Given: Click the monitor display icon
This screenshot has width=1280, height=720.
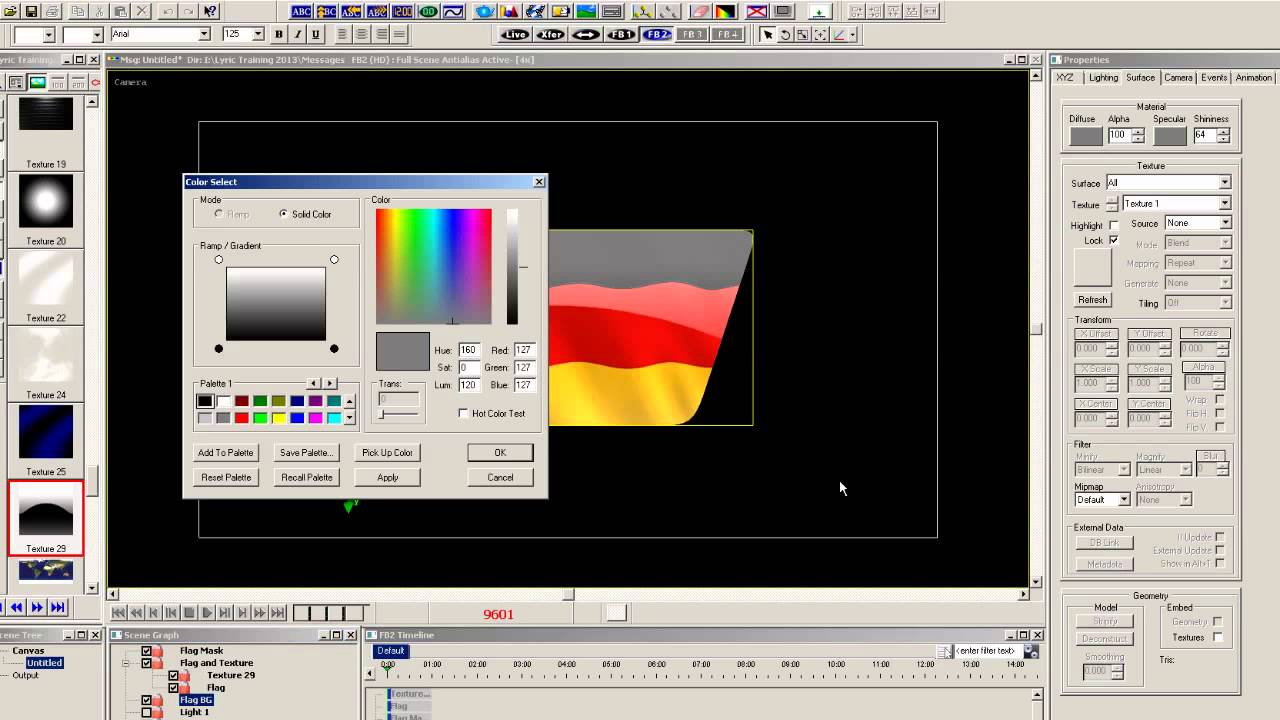Looking at the screenshot, I should point(783,11).
